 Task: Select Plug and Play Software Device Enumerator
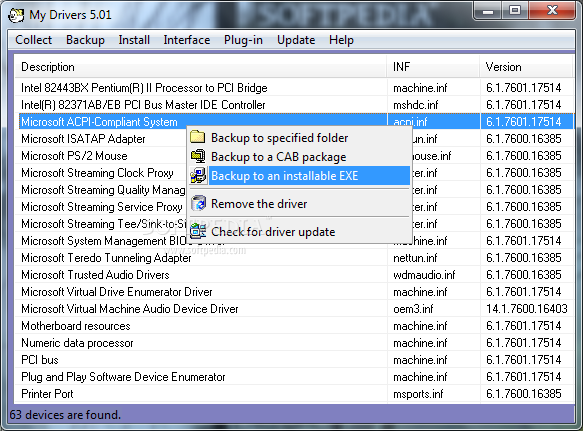pos(295,377)
